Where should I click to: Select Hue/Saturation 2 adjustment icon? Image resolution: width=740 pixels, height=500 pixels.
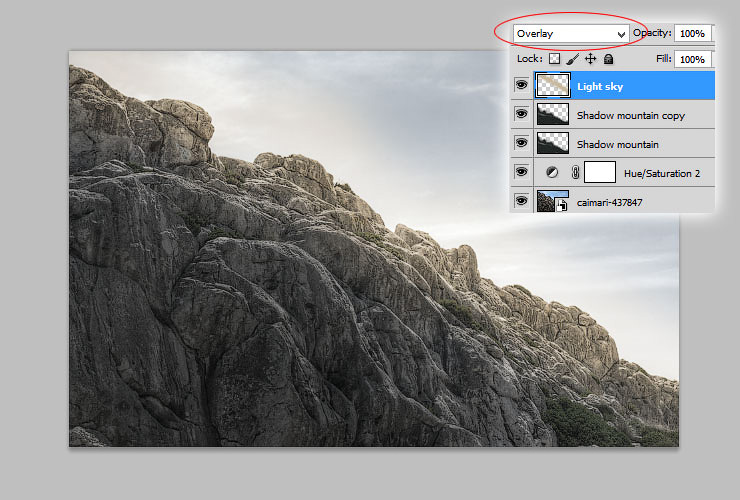click(x=552, y=172)
